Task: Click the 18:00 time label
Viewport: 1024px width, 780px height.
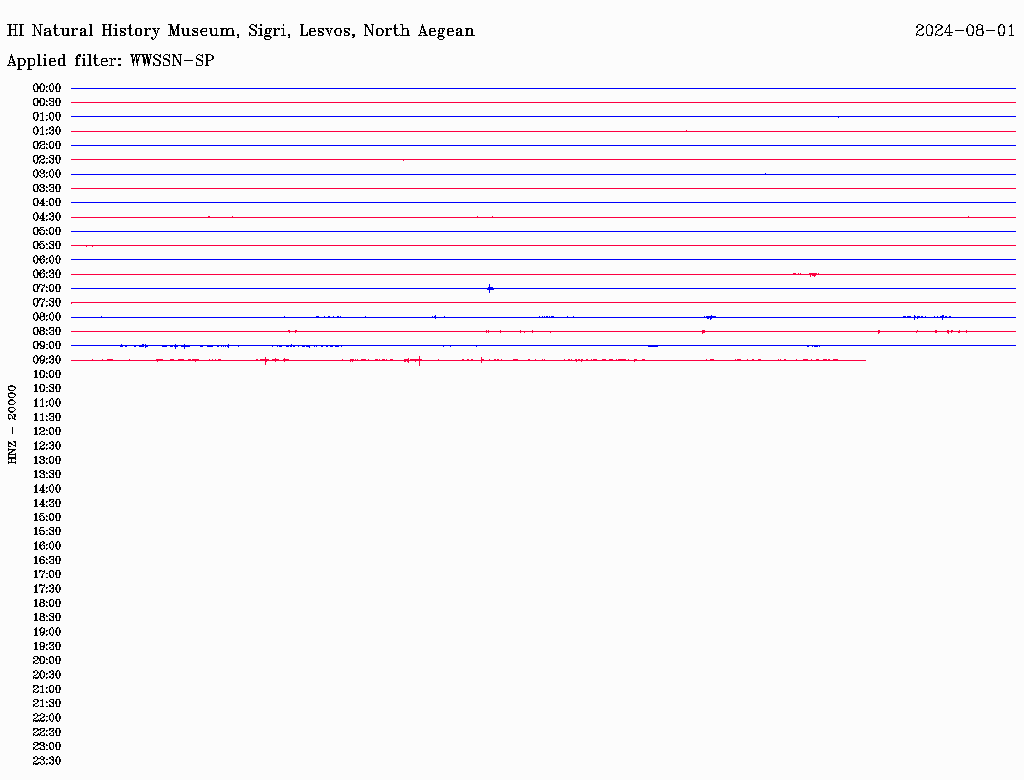Action: [x=47, y=603]
